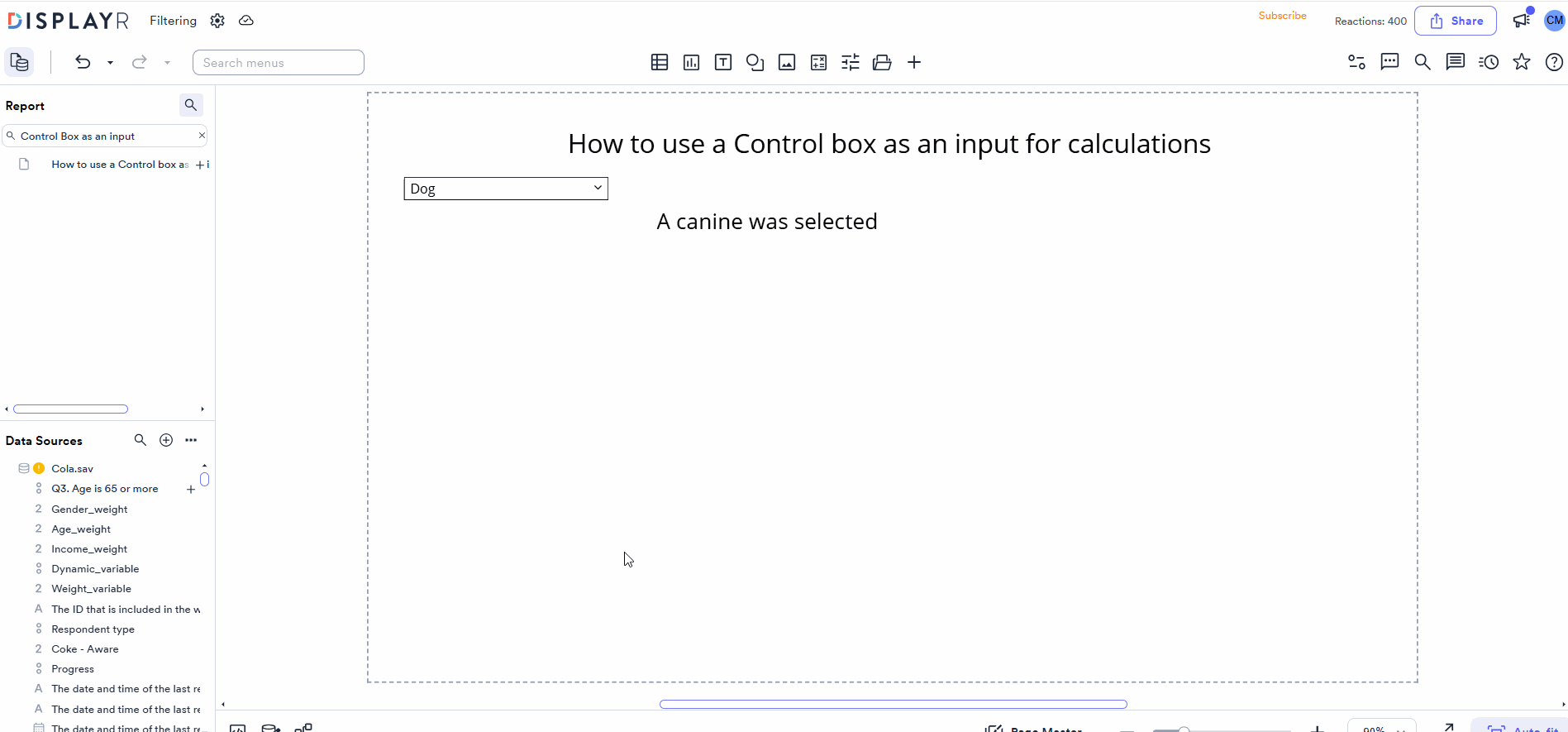The image size is (1568, 732).
Task: Open the redo history dropdown arrow
Action: click(x=167, y=62)
